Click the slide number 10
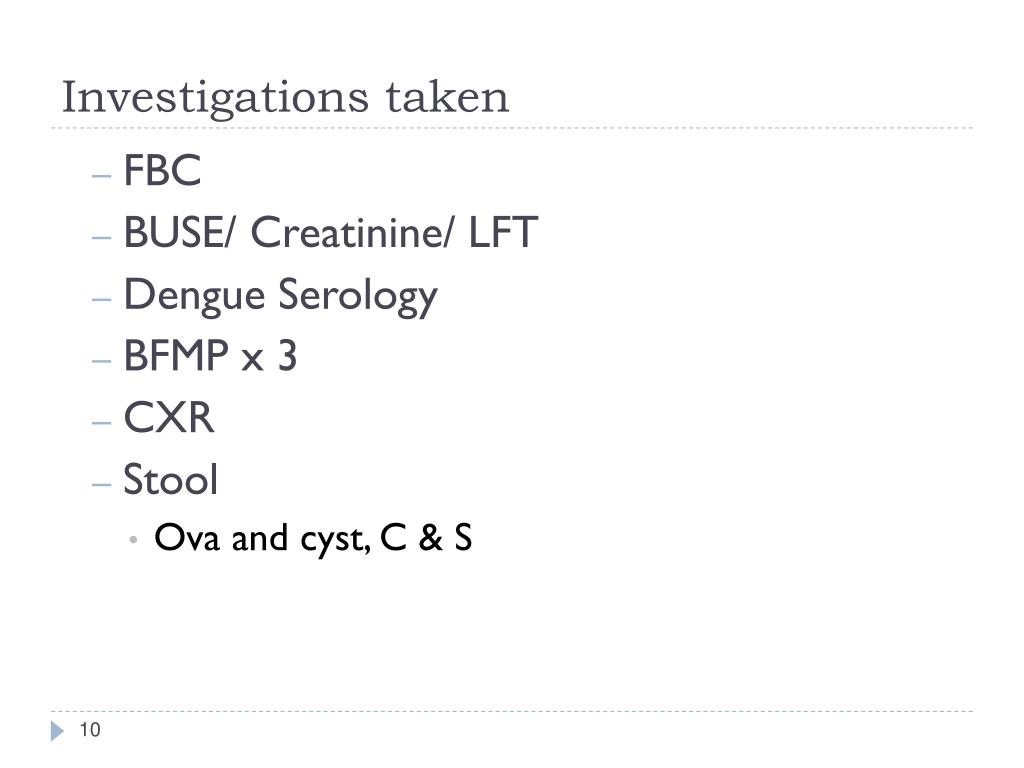The width and height of the screenshot is (1024, 768). [90, 729]
